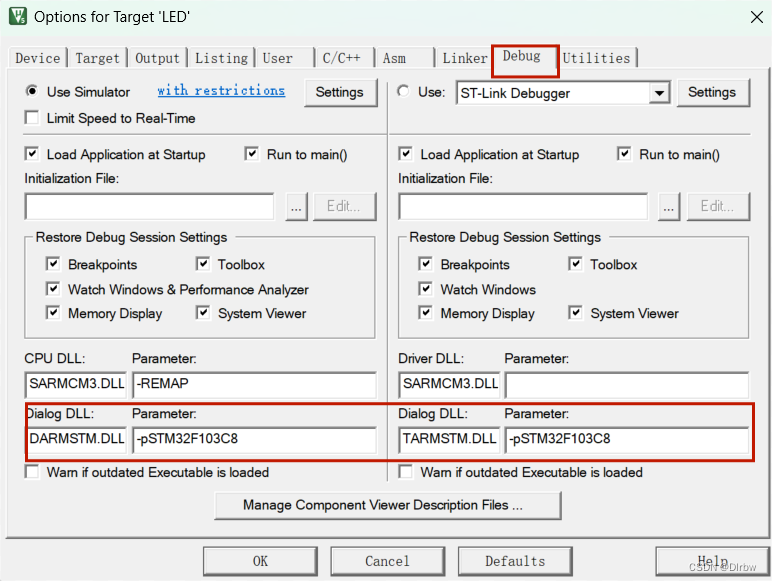
Task: Toggle simulator Memory Display checkbox
Action: pos(53,313)
